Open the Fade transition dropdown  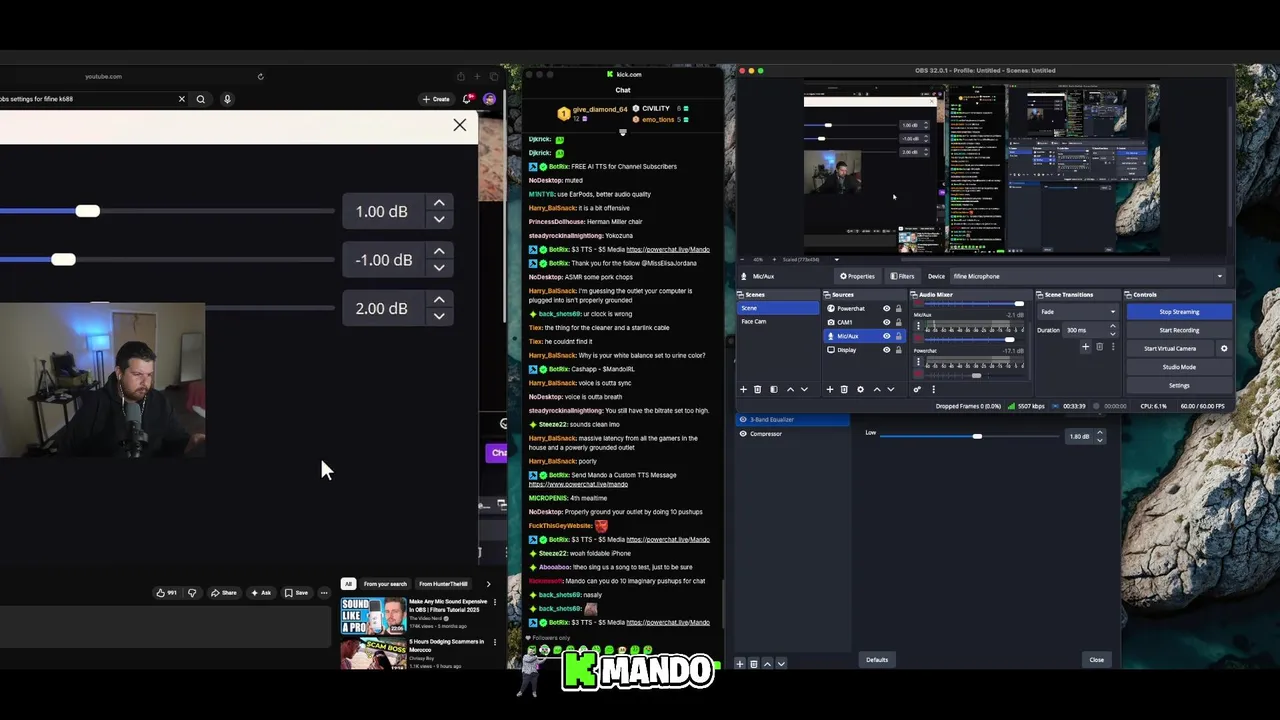click(x=1078, y=311)
